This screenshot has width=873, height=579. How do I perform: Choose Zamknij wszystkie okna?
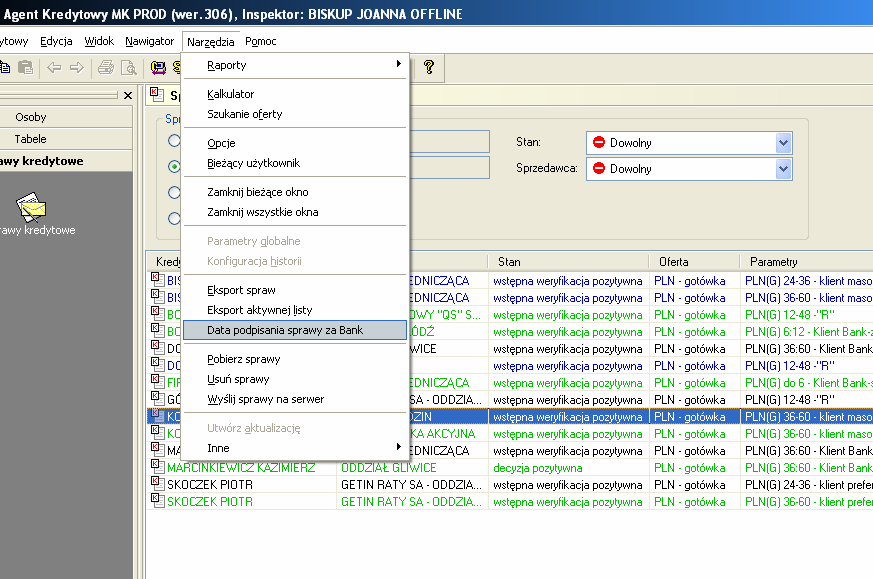[295, 212]
